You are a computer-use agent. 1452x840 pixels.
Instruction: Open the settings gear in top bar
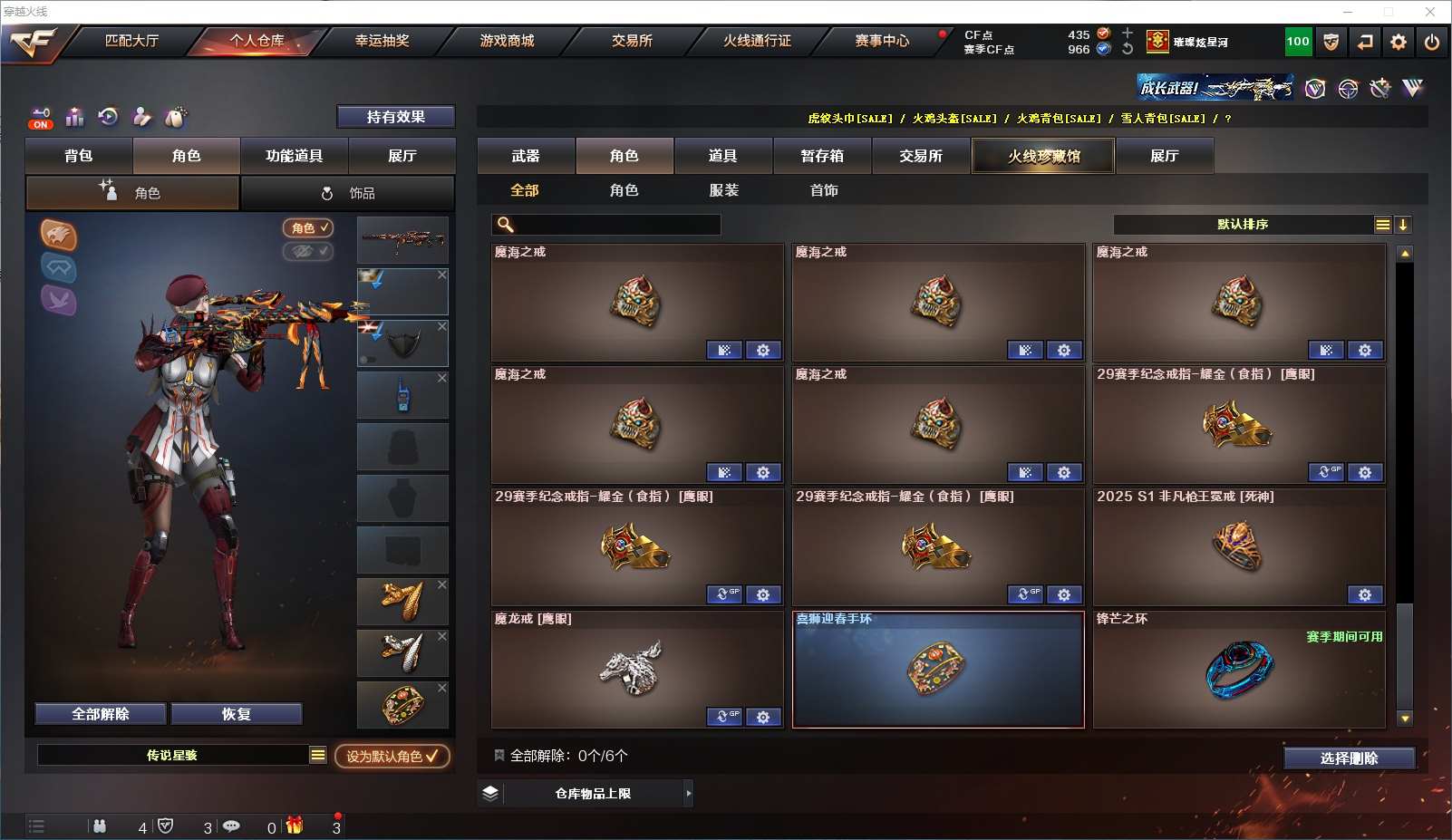[x=1399, y=42]
